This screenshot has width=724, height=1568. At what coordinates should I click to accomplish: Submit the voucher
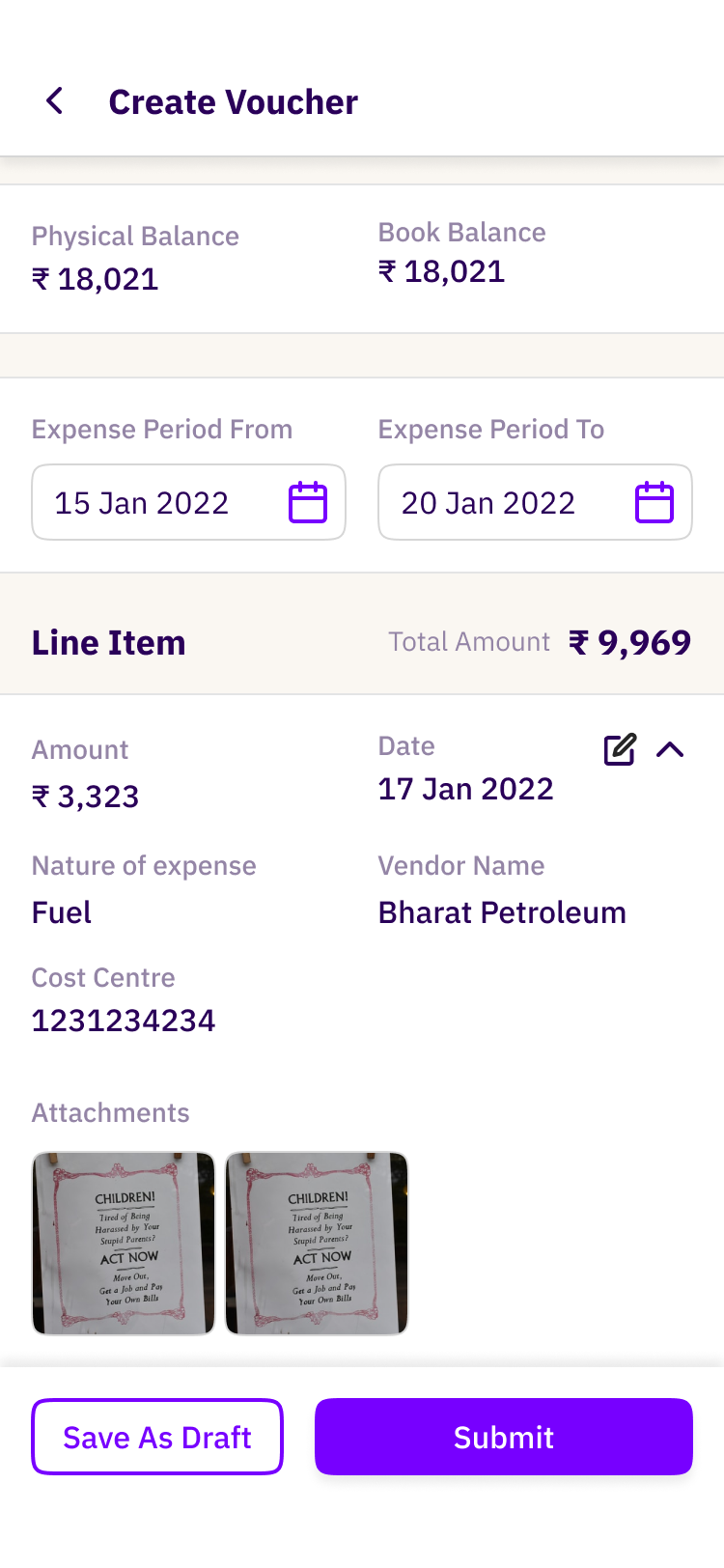pyautogui.click(x=503, y=1437)
